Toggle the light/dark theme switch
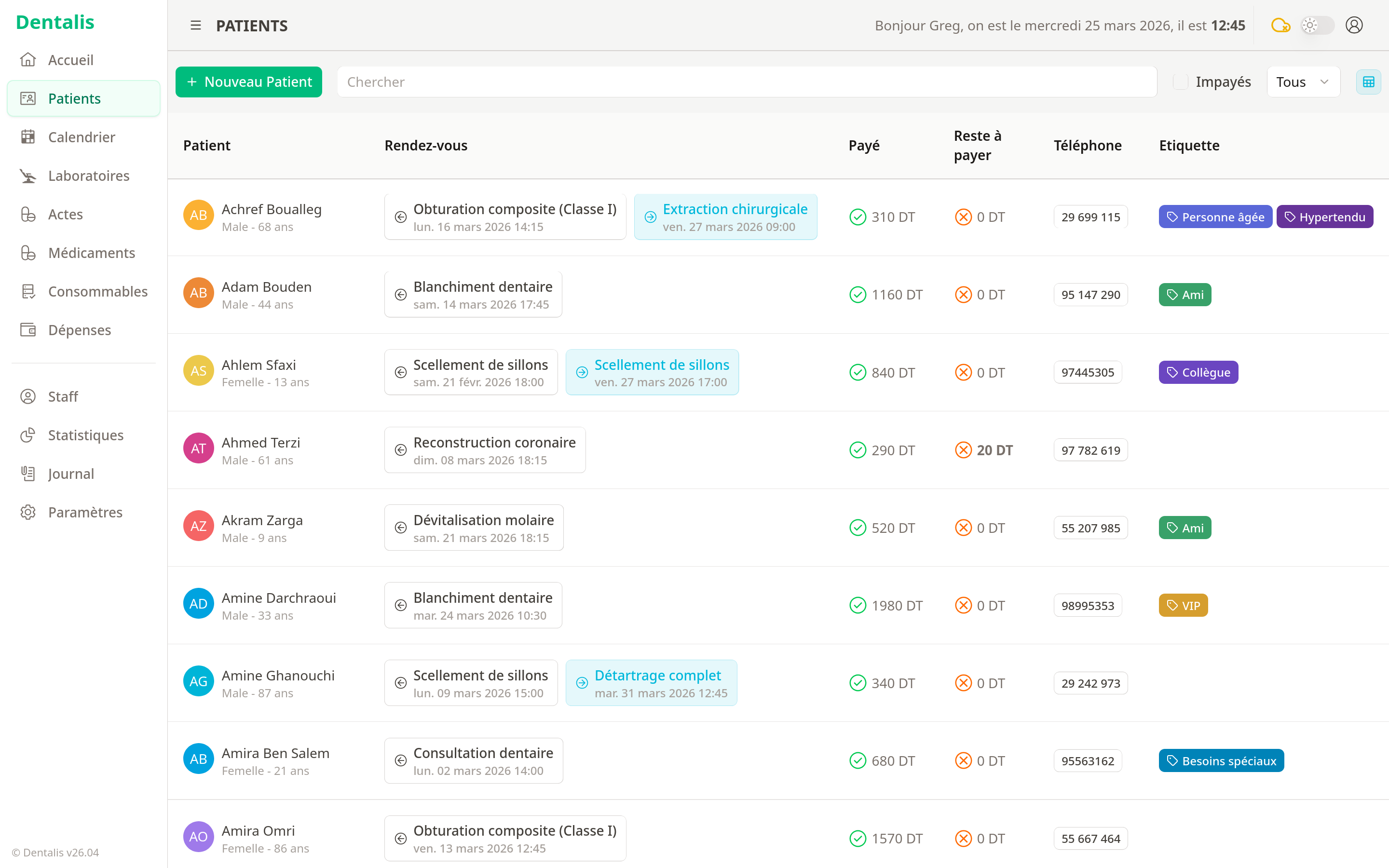The width and height of the screenshot is (1389, 868). (1317, 25)
